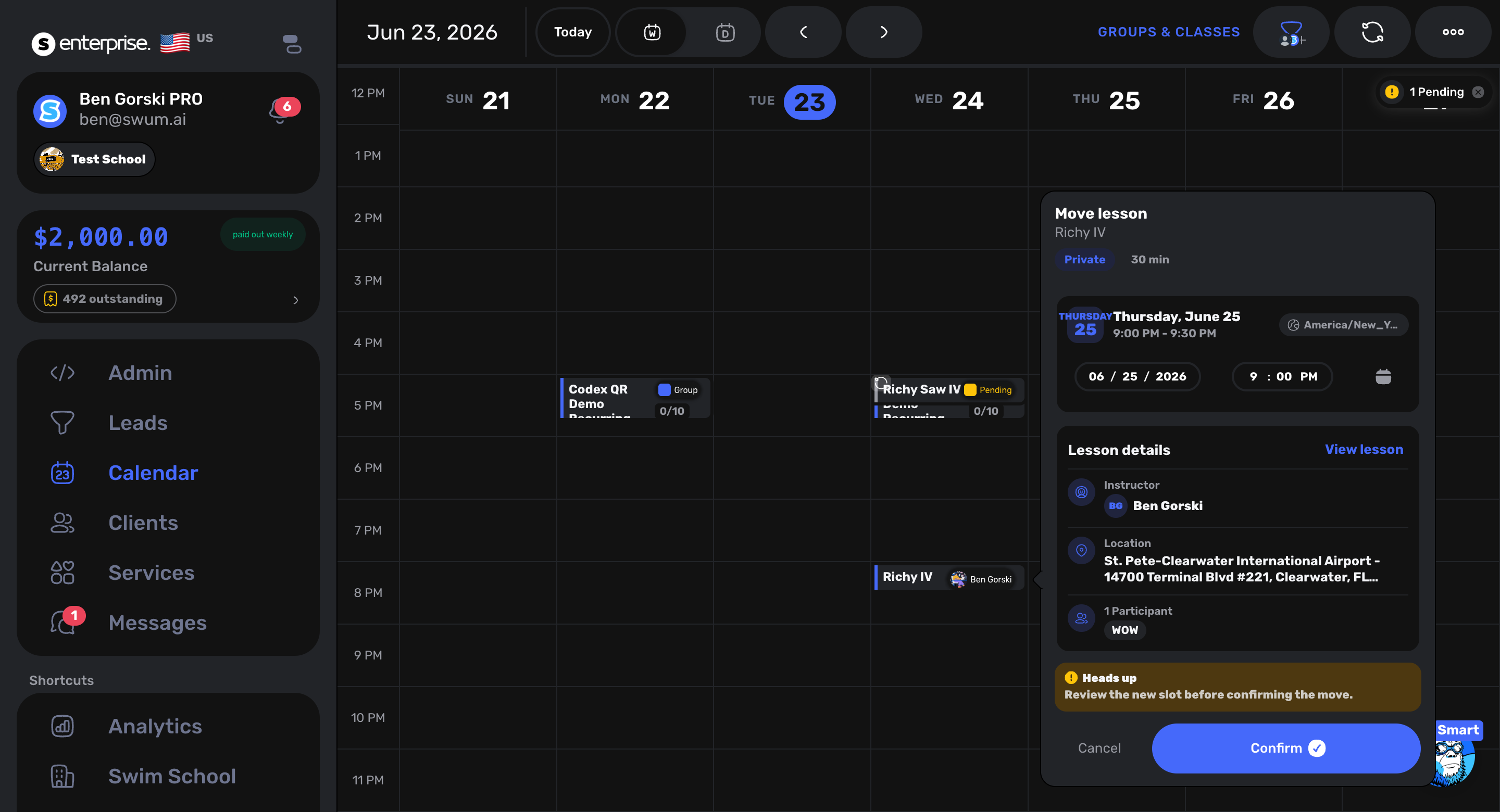Open the America/New_York timezone selector
The width and height of the screenshot is (1500, 812).
pos(1343,325)
